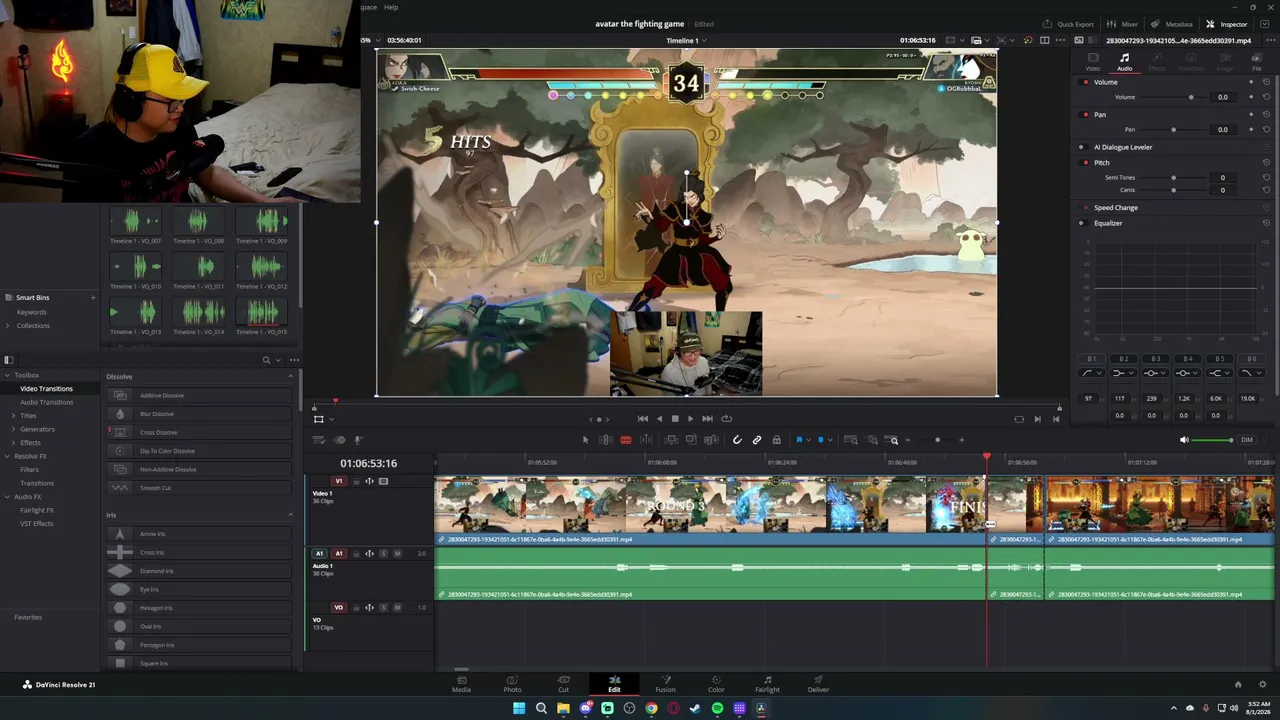This screenshot has width=1280, height=720.
Task: Select Audio Transitions in Toolbox
Action: tap(46, 402)
